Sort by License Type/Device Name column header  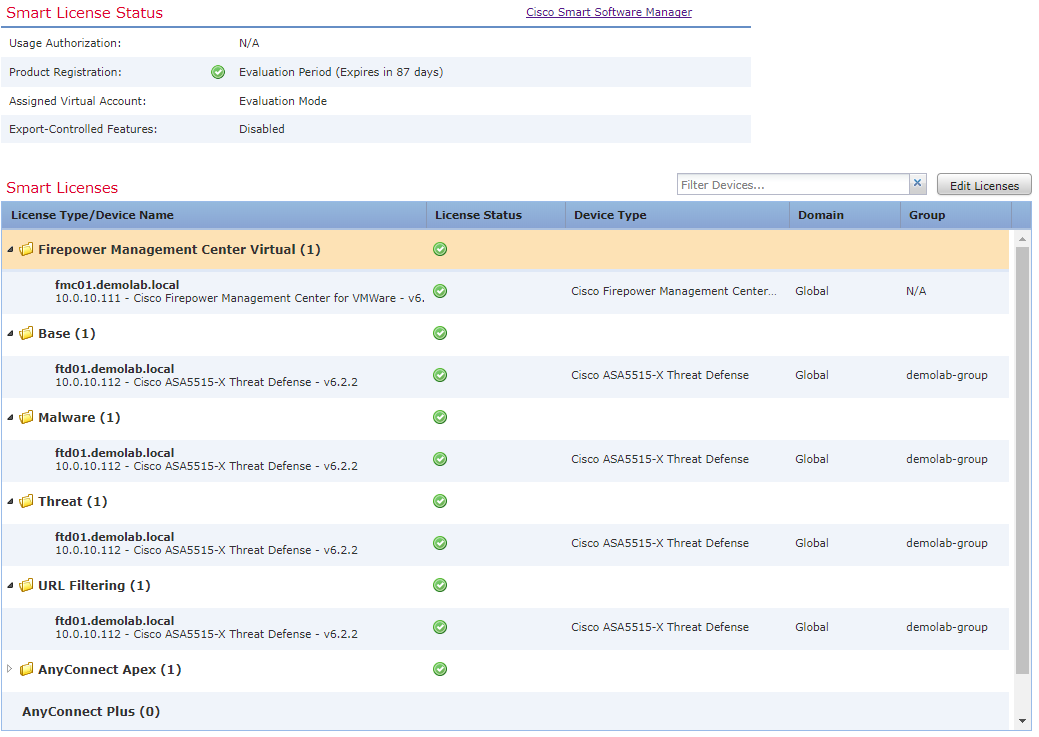213,215
